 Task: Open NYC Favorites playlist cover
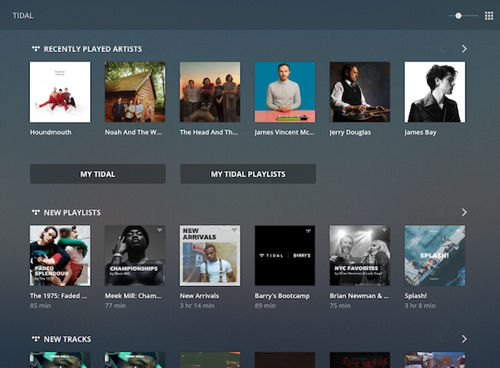[x=360, y=256]
